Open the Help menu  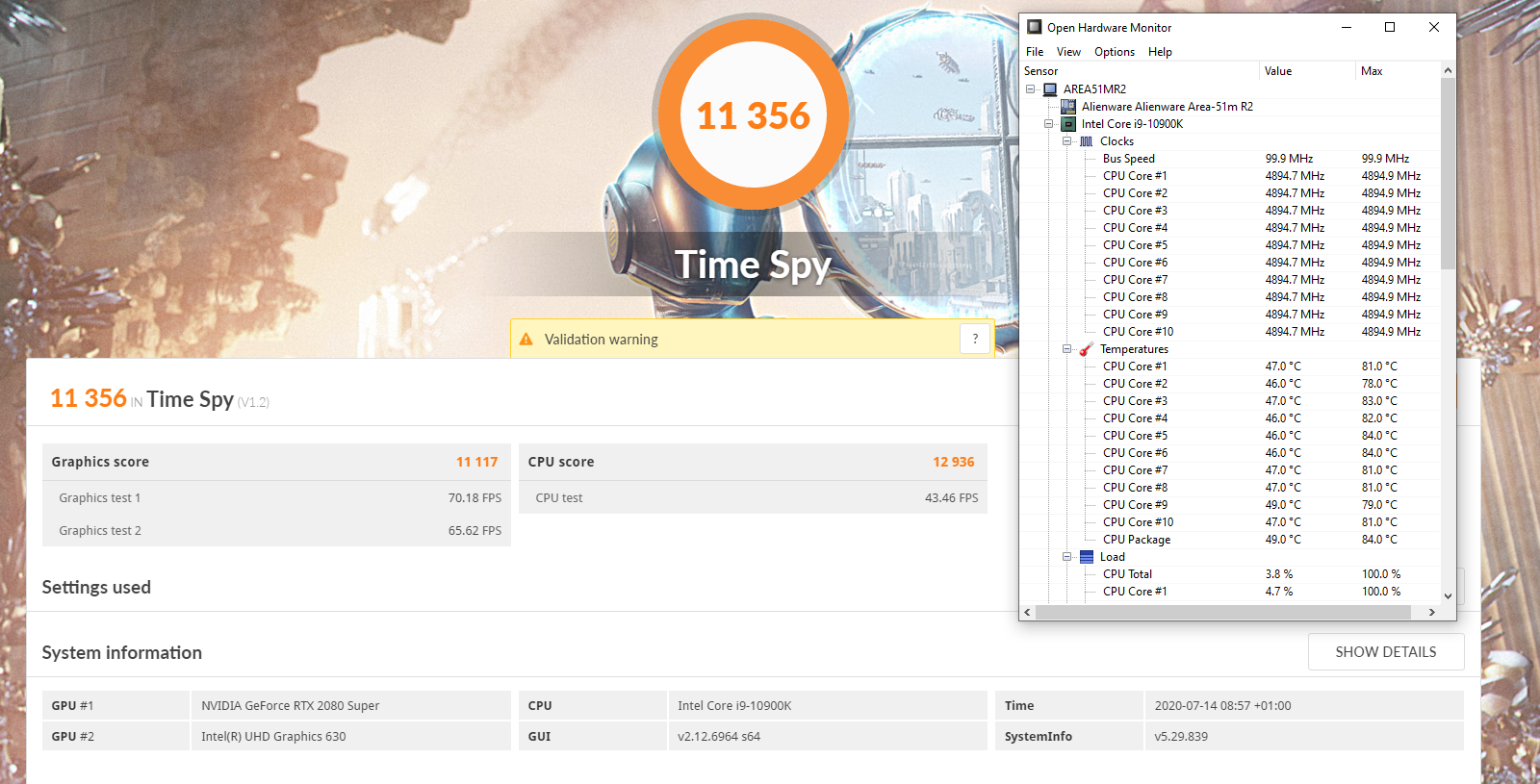tap(1160, 52)
